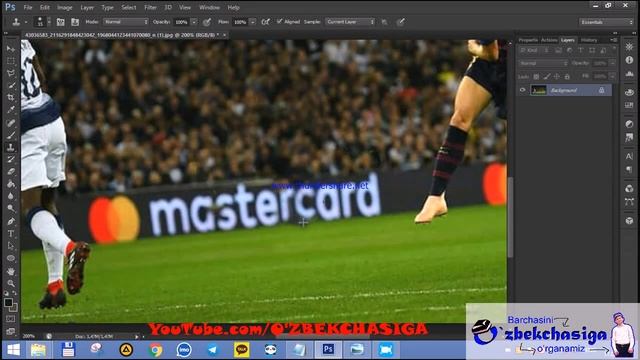Open the Opacity dropdown arrow in options bar

[194, 22]
